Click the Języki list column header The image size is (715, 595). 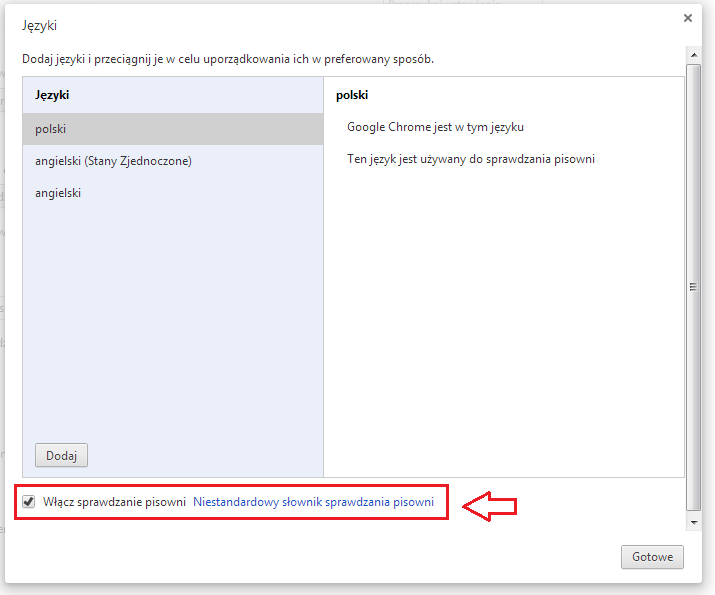52,95
